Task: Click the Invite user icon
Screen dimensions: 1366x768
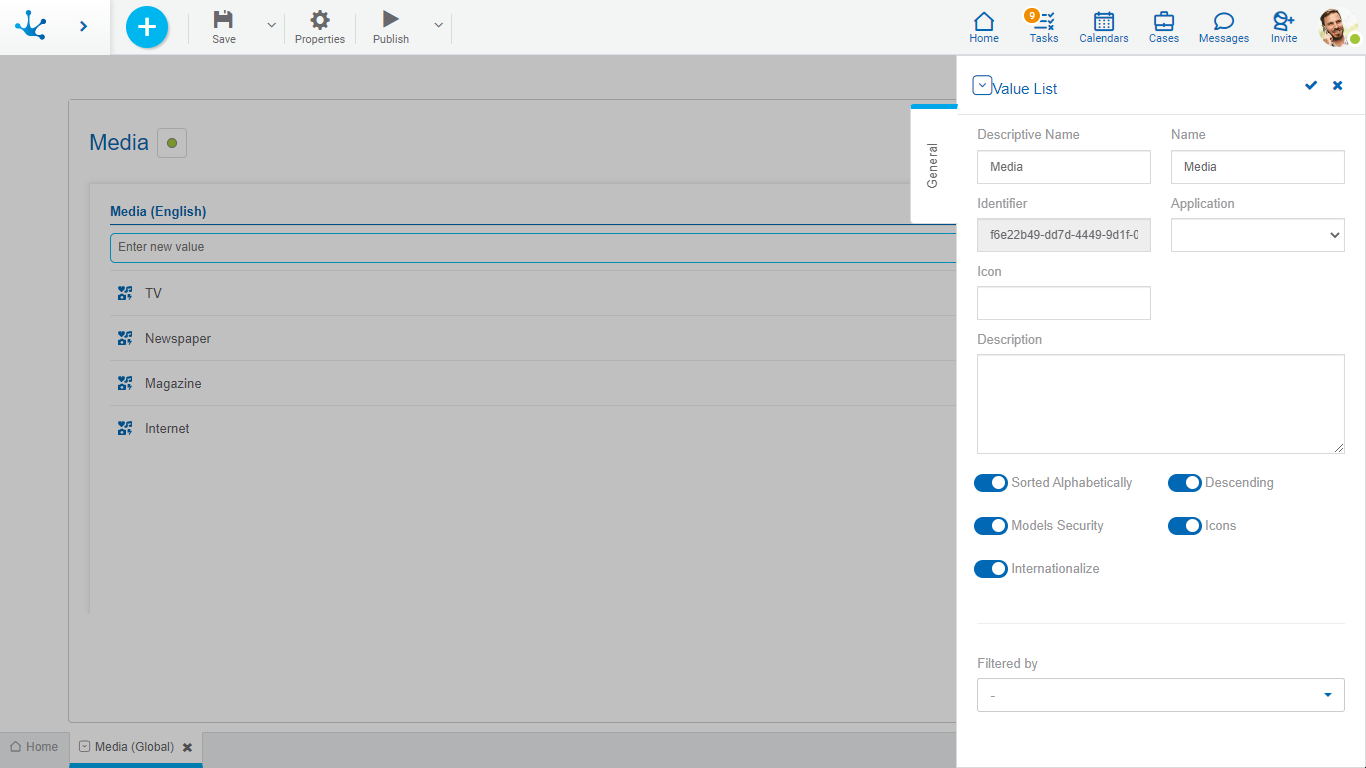Action: click(x=1283, y=22)
